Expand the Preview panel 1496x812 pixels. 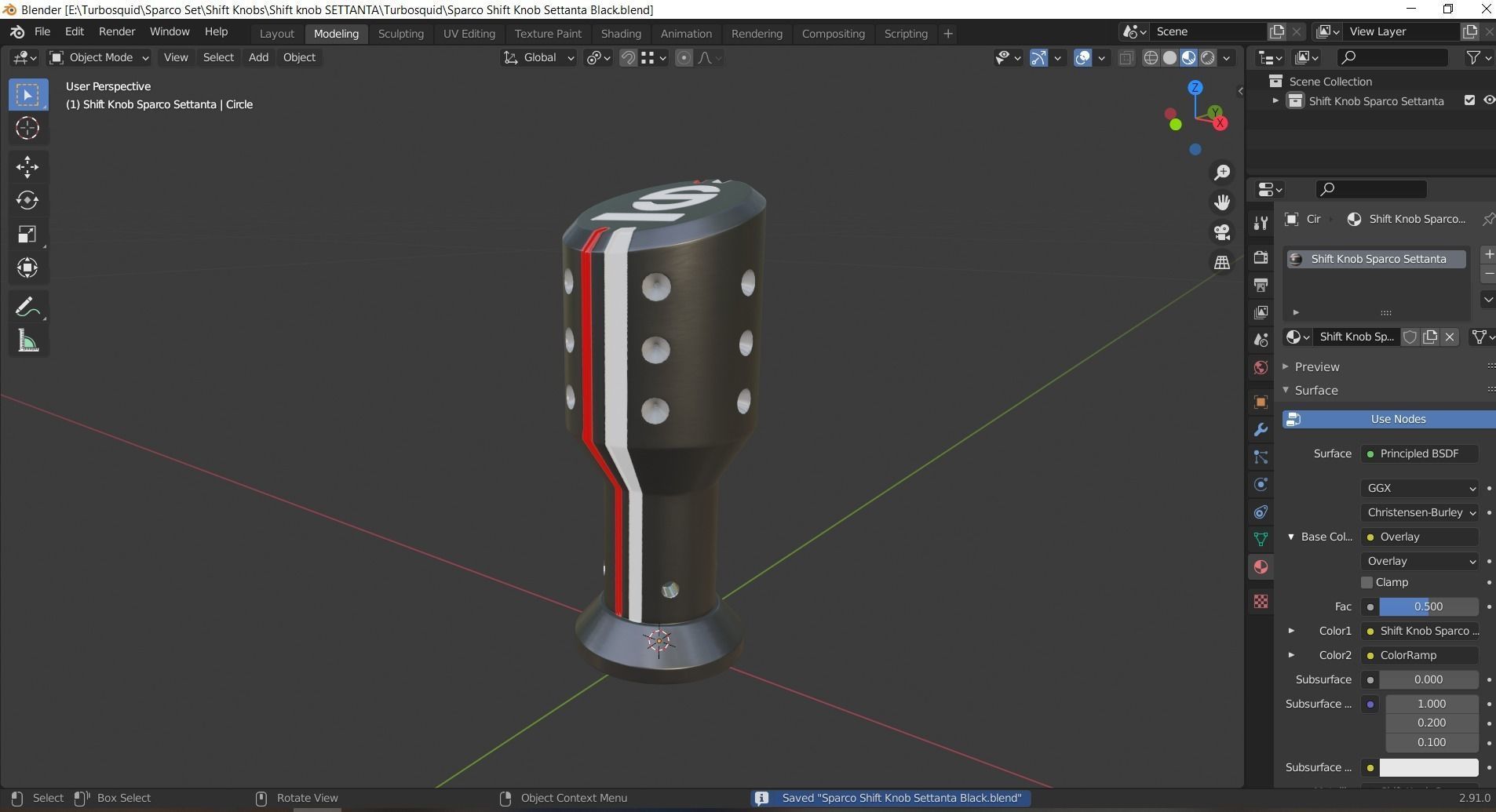point(1317,366)
